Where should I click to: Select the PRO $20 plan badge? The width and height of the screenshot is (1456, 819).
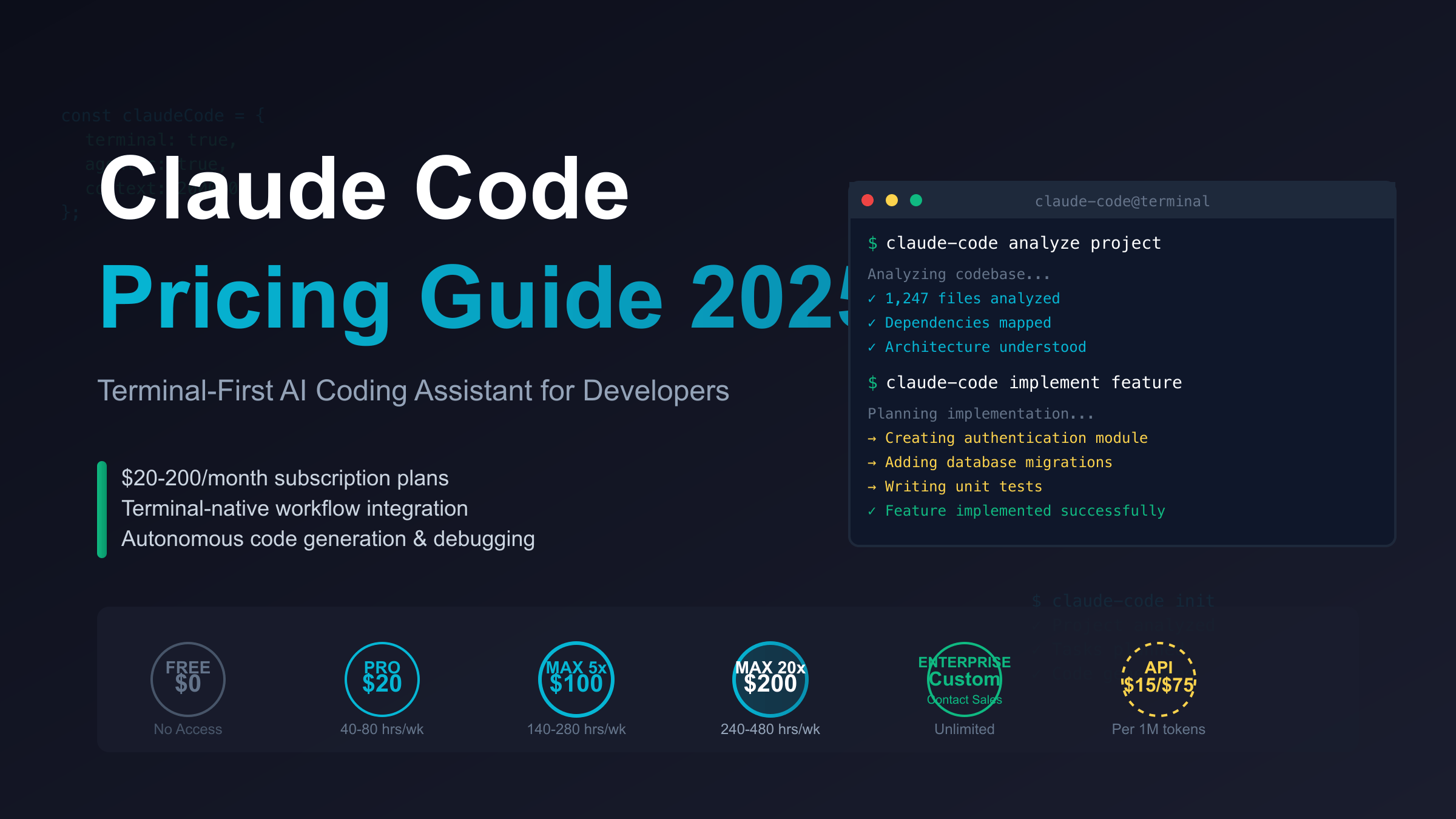click(382, 679)
